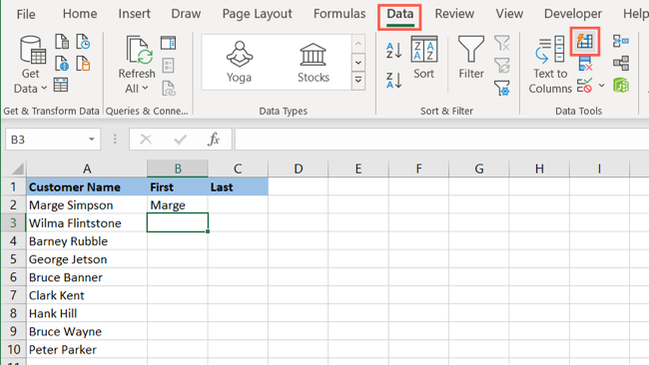This screenshot has height=365, width=649.
Task: Click the Bruce Banner cell
Action: coord(87,277)
